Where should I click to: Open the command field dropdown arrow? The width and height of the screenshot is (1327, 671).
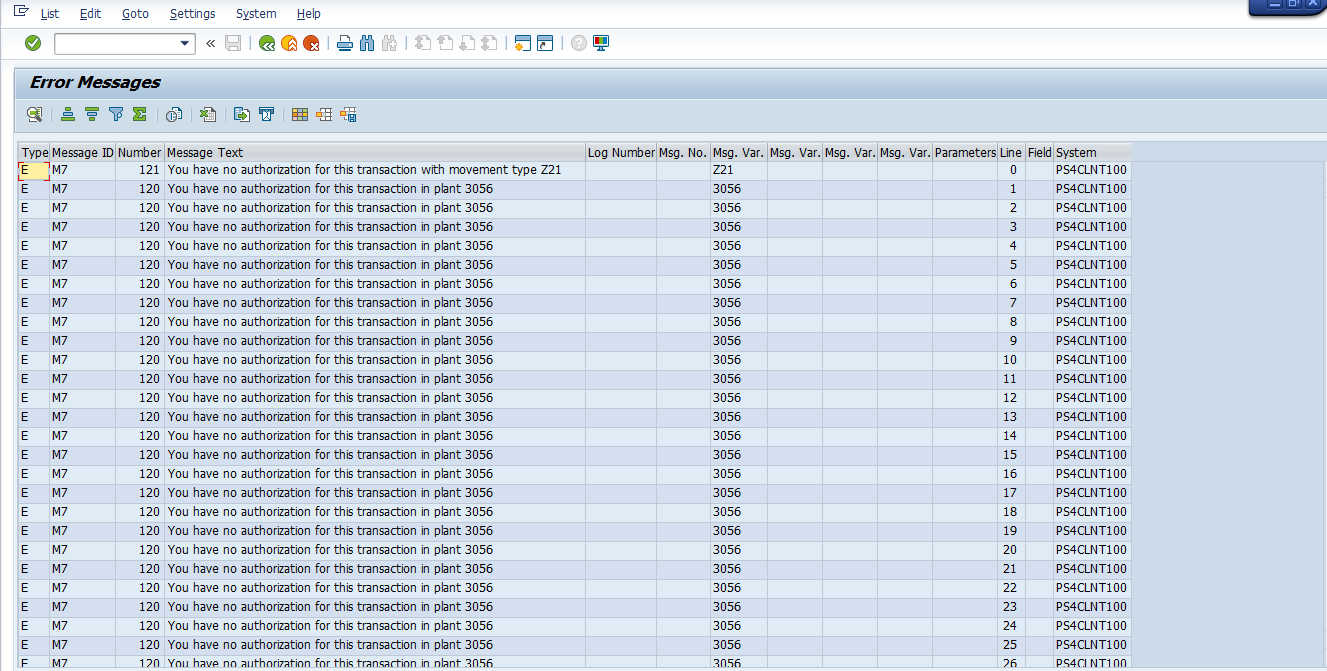tap(185, 43)
